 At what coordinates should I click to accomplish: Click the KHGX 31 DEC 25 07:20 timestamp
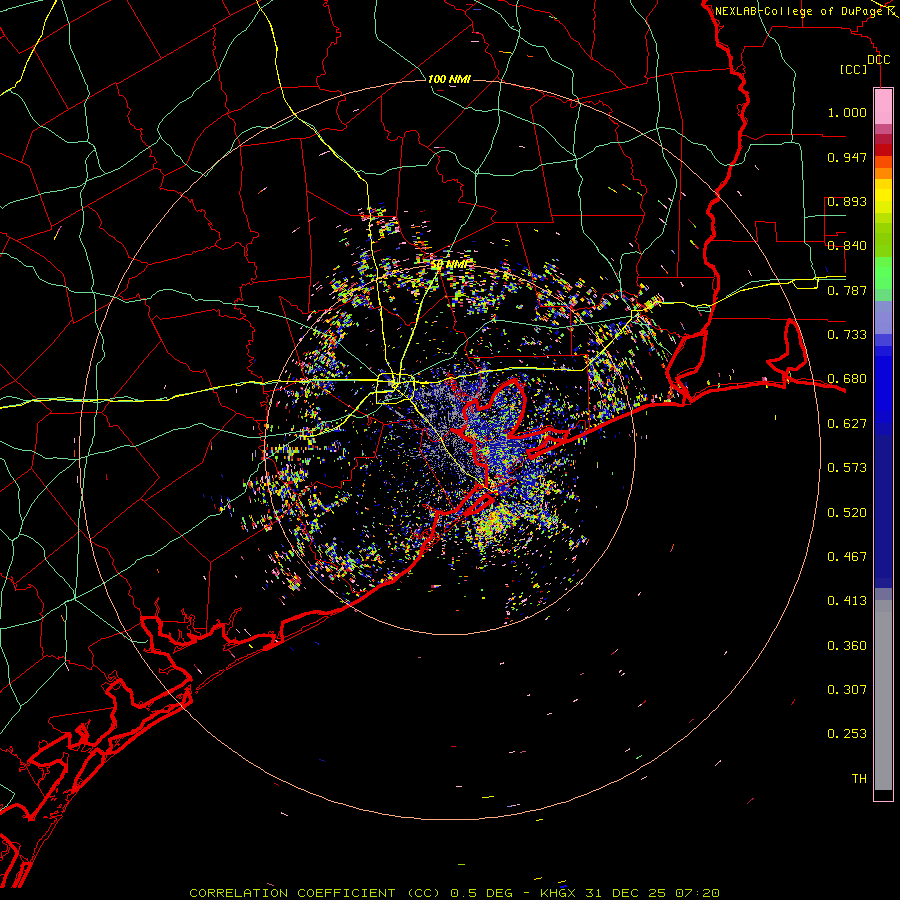click(x=630, y=893)
